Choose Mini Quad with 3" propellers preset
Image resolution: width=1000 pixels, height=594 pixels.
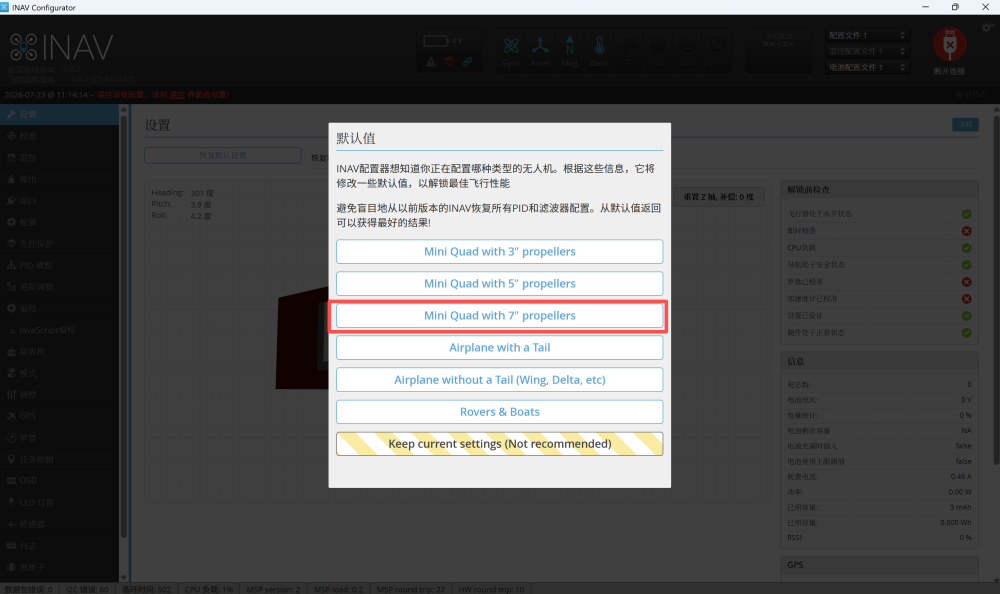tap(499, 251)
